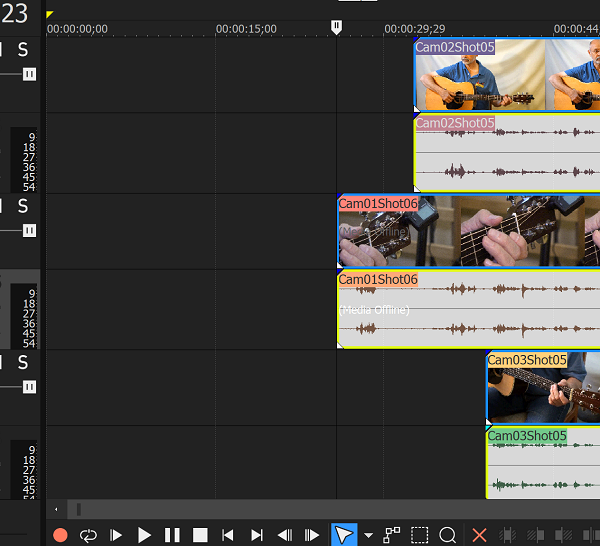The height and width of the screenshot is (546, 600).
Task: Click the red Record button
Action: [60, 535]
